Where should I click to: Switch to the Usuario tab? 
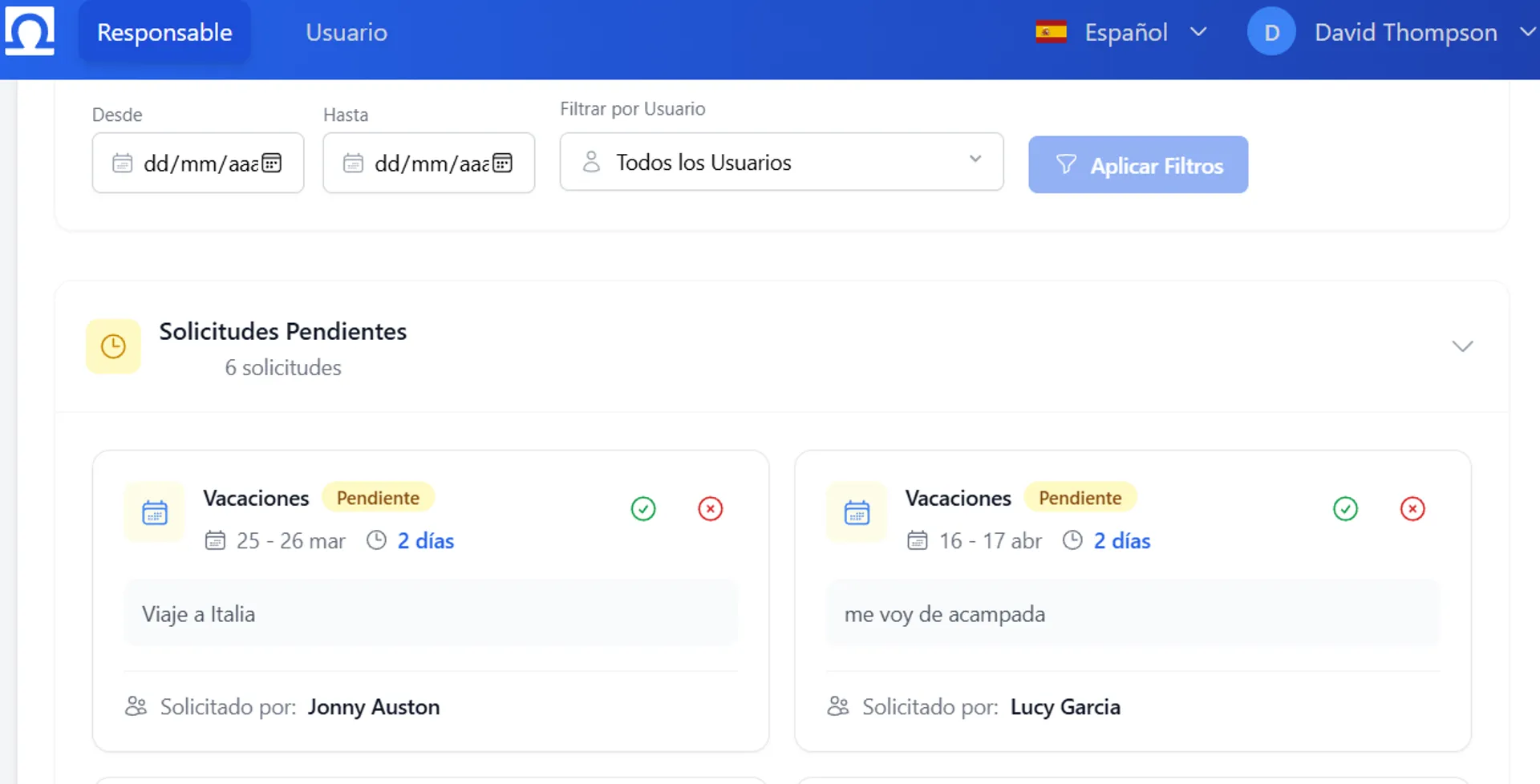click(x=346, y=32)
